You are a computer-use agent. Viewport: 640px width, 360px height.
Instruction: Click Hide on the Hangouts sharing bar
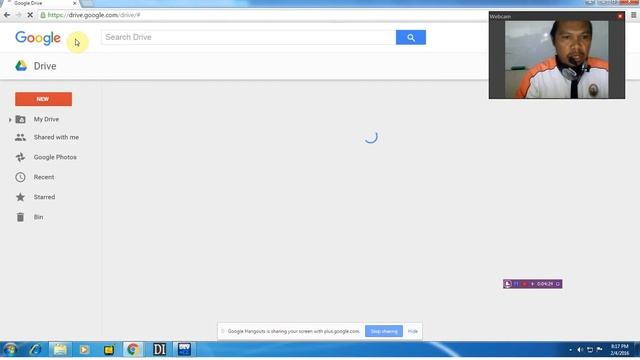click(x=413, y=331)
